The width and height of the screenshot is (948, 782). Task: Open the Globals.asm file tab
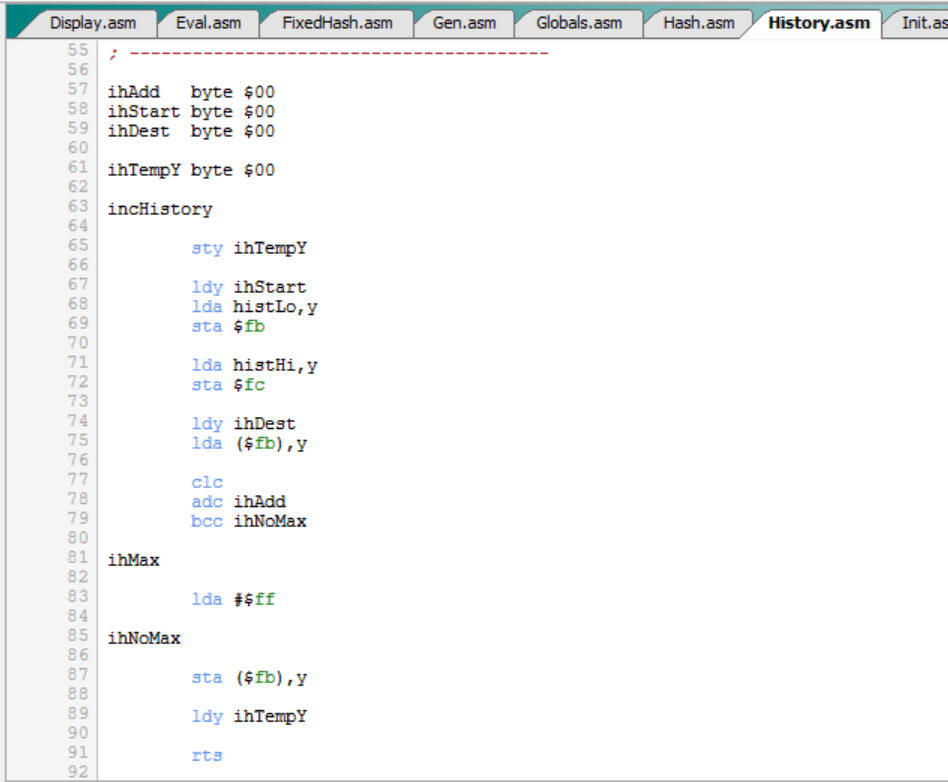coord(578,23)
